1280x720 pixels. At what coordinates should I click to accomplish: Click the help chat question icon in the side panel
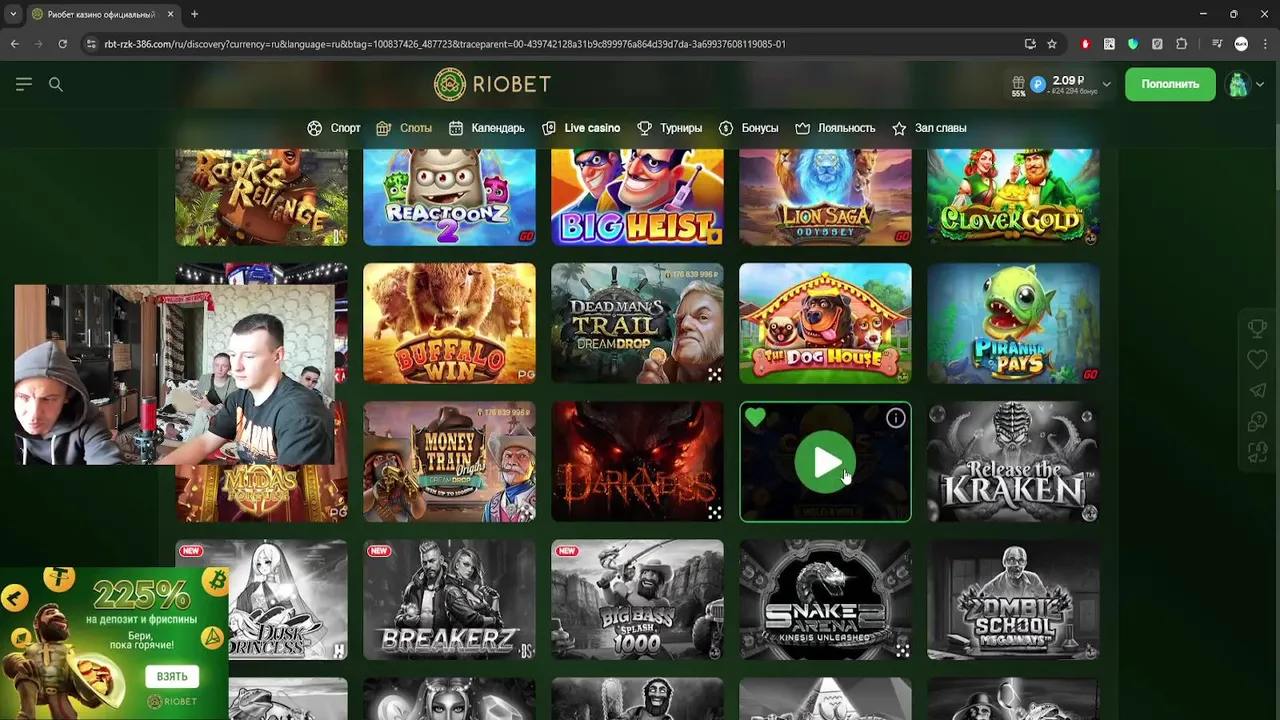(x=1257, y=421)
